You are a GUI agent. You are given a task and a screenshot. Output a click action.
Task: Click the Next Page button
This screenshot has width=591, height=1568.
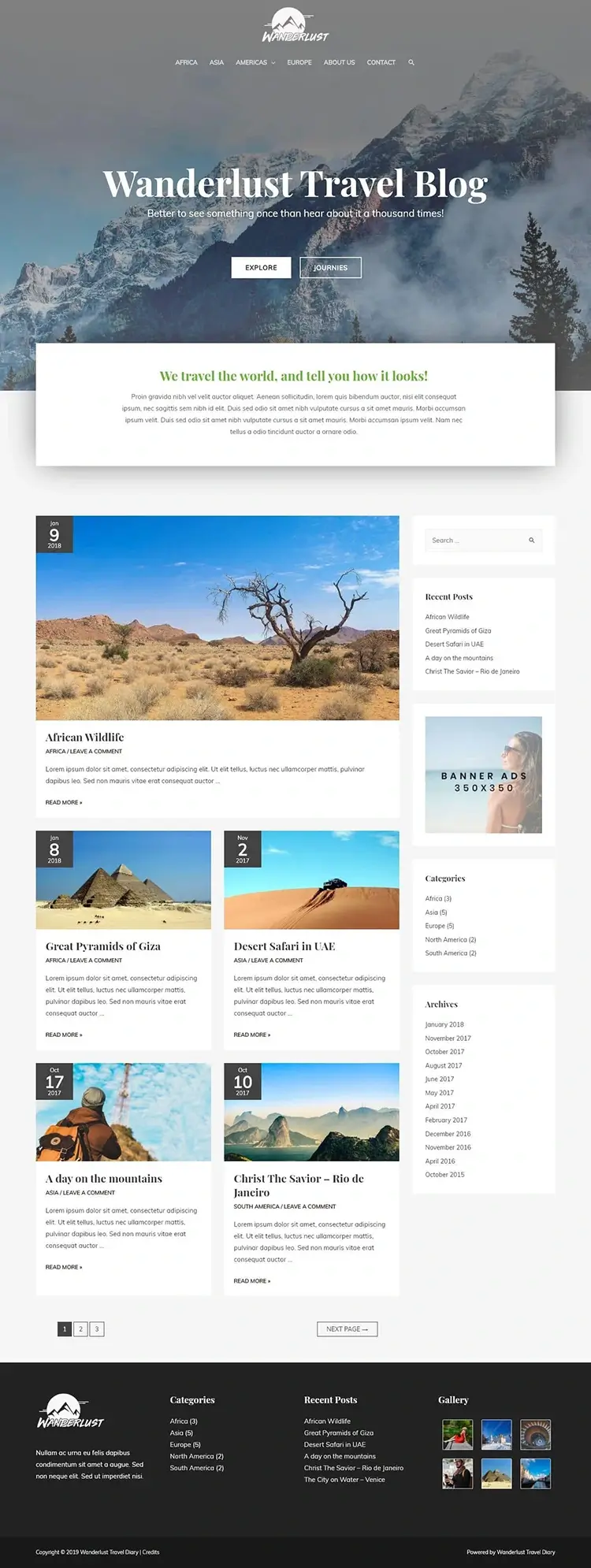(x=347, y=1329)
